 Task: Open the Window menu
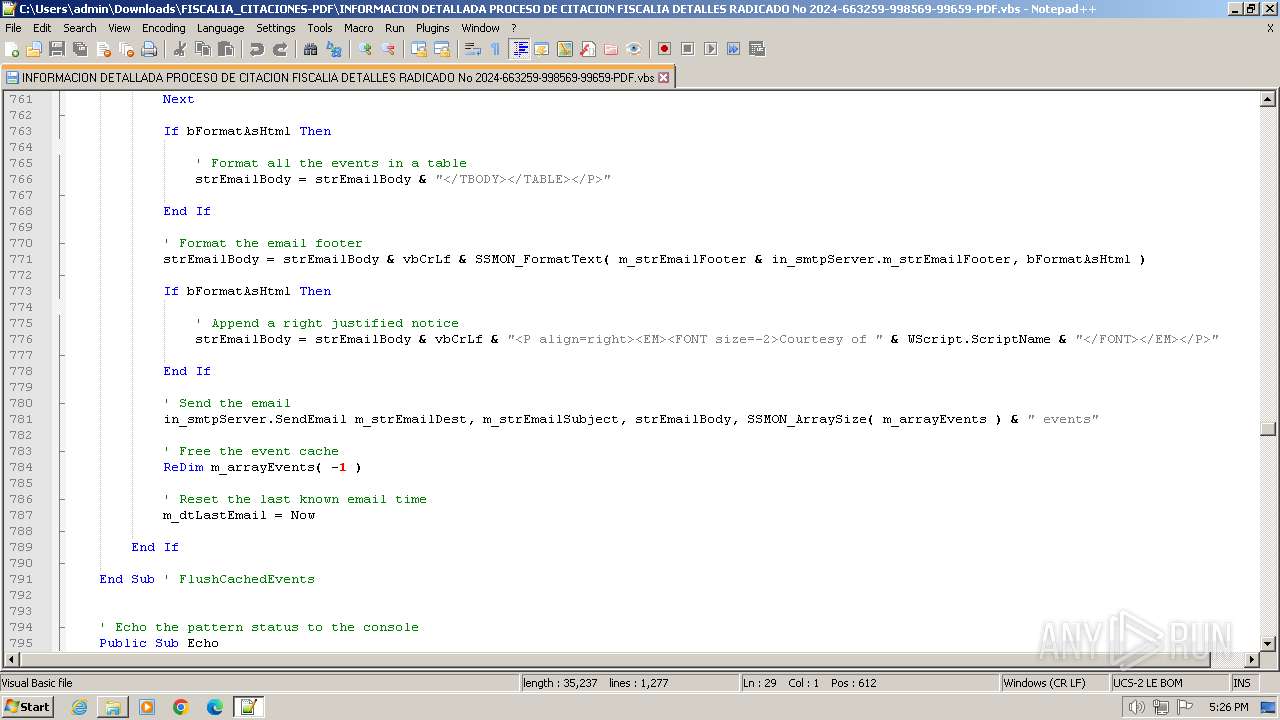point(480,28)
